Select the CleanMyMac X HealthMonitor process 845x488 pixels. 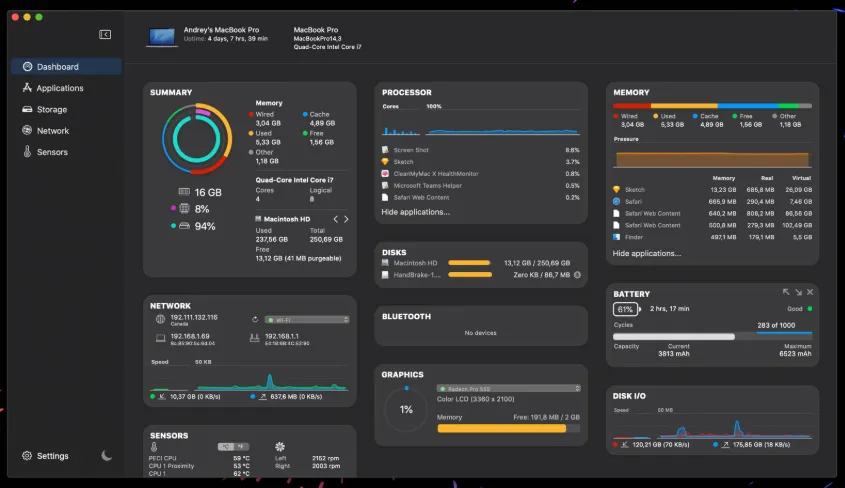coord(481,173)
